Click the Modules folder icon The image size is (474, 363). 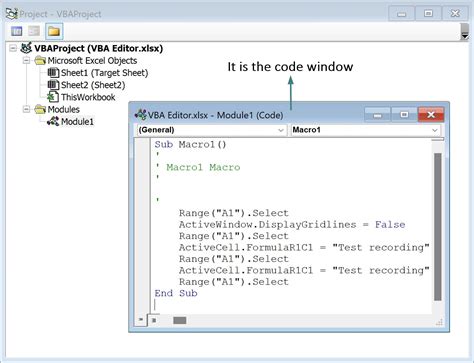coord(40,109)
